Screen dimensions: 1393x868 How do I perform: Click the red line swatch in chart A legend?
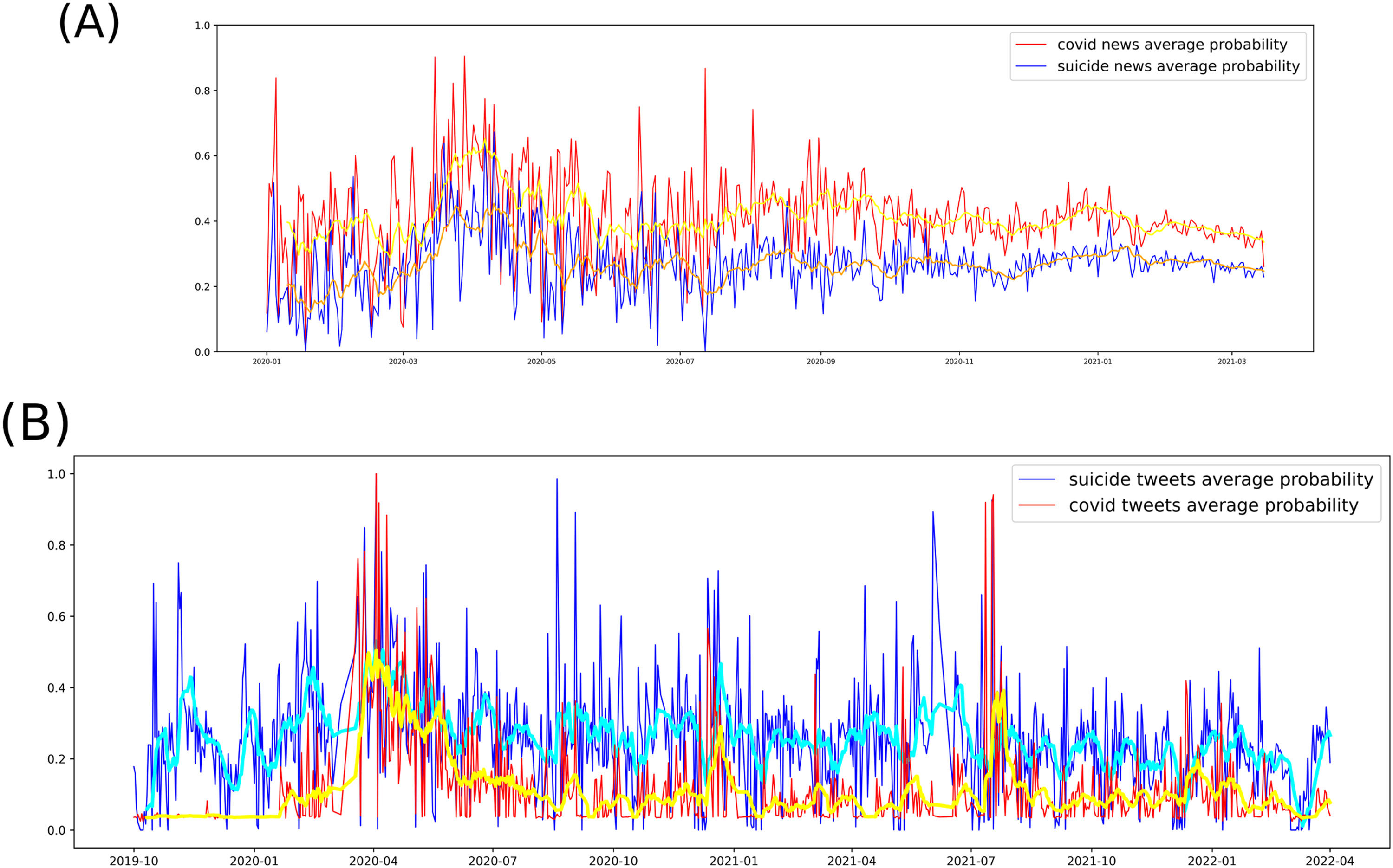point(1031,45)
